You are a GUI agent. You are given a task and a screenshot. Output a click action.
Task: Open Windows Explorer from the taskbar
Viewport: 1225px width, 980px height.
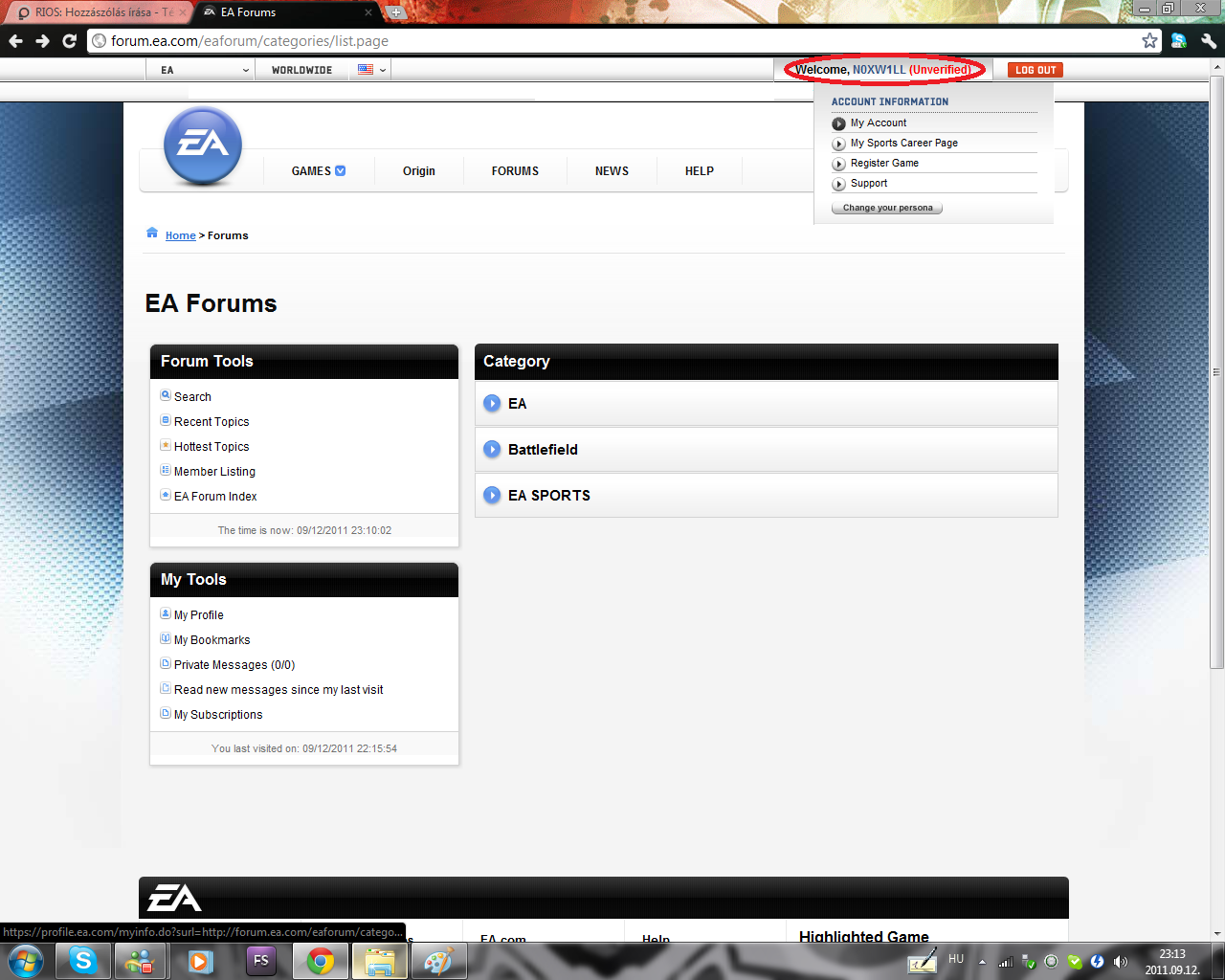click(380, 961)
